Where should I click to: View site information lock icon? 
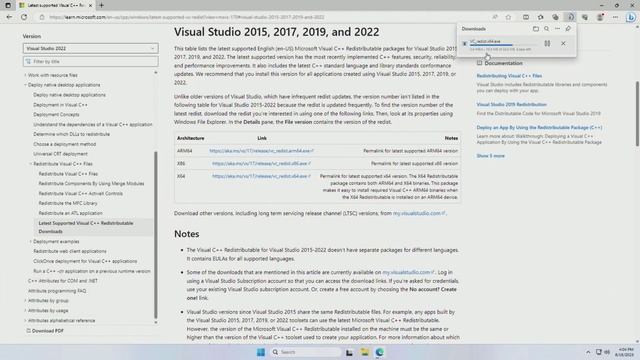42,17
